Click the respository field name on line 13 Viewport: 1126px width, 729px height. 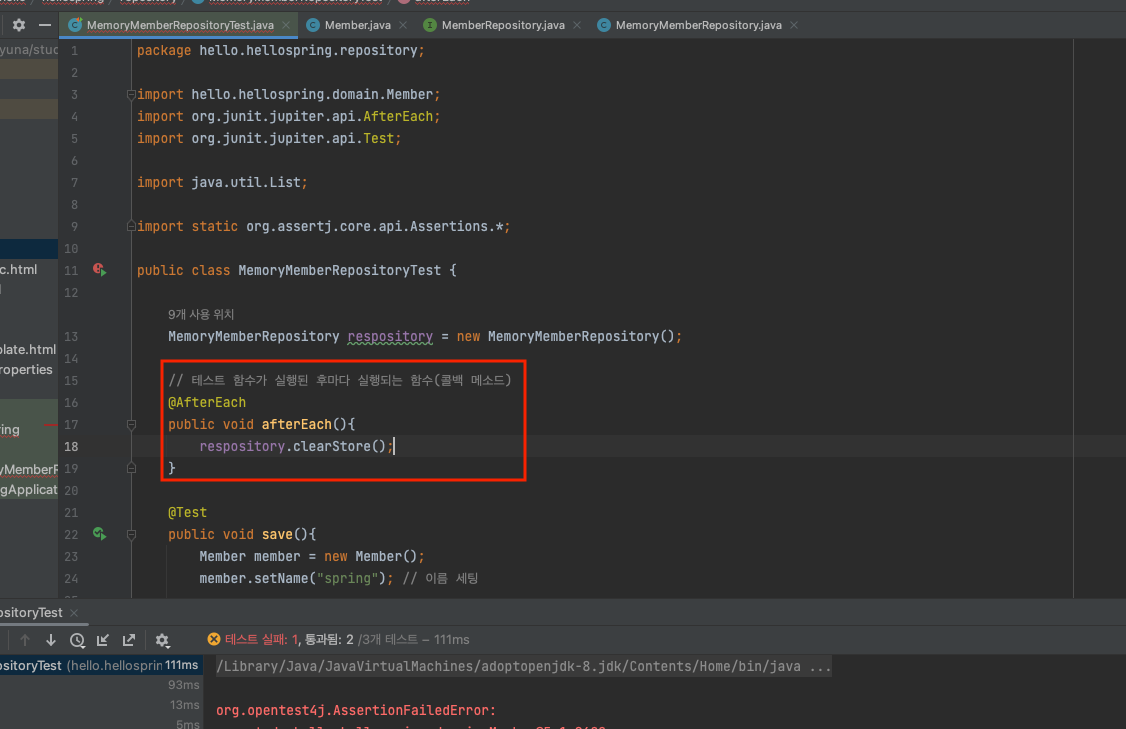pos(390,336)
